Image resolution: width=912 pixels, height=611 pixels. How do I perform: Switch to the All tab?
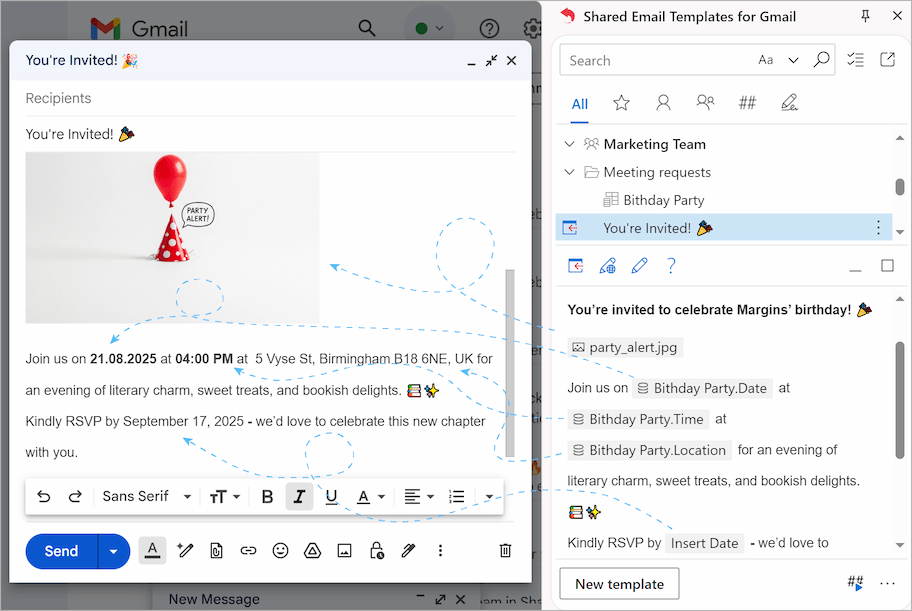(x=579, y=104)
